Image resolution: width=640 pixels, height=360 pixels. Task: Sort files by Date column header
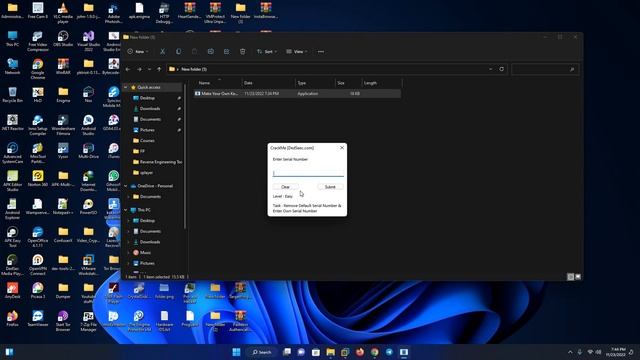pyautogui.click(x=269, y=83)
